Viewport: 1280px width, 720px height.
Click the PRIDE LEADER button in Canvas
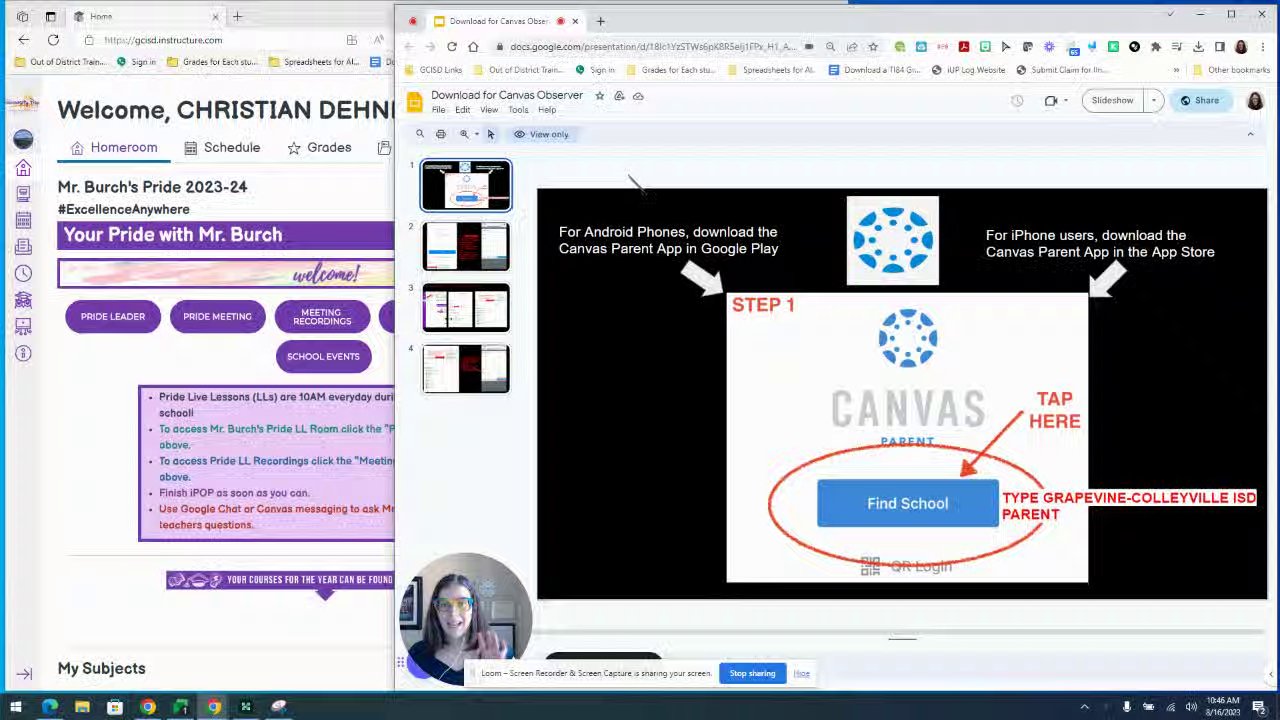113,317
